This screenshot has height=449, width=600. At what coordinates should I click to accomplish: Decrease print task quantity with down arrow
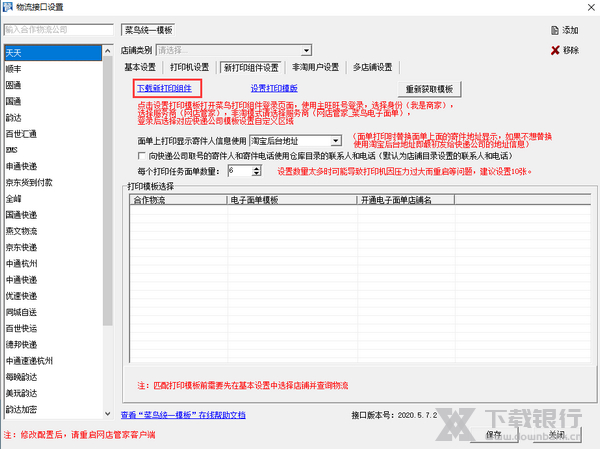(257, 173)
